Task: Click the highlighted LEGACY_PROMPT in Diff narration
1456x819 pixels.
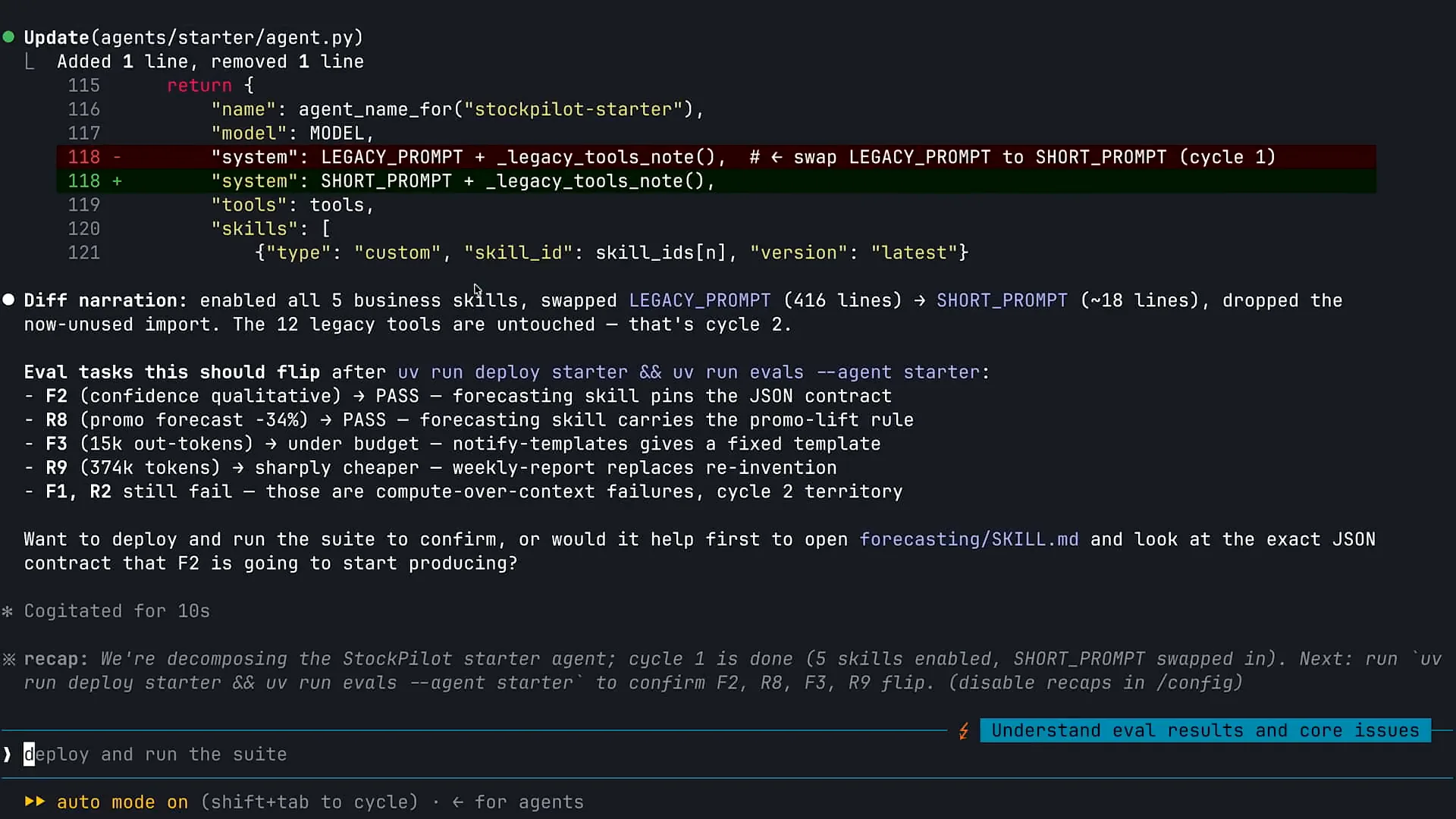Action: tap(699, 300)
